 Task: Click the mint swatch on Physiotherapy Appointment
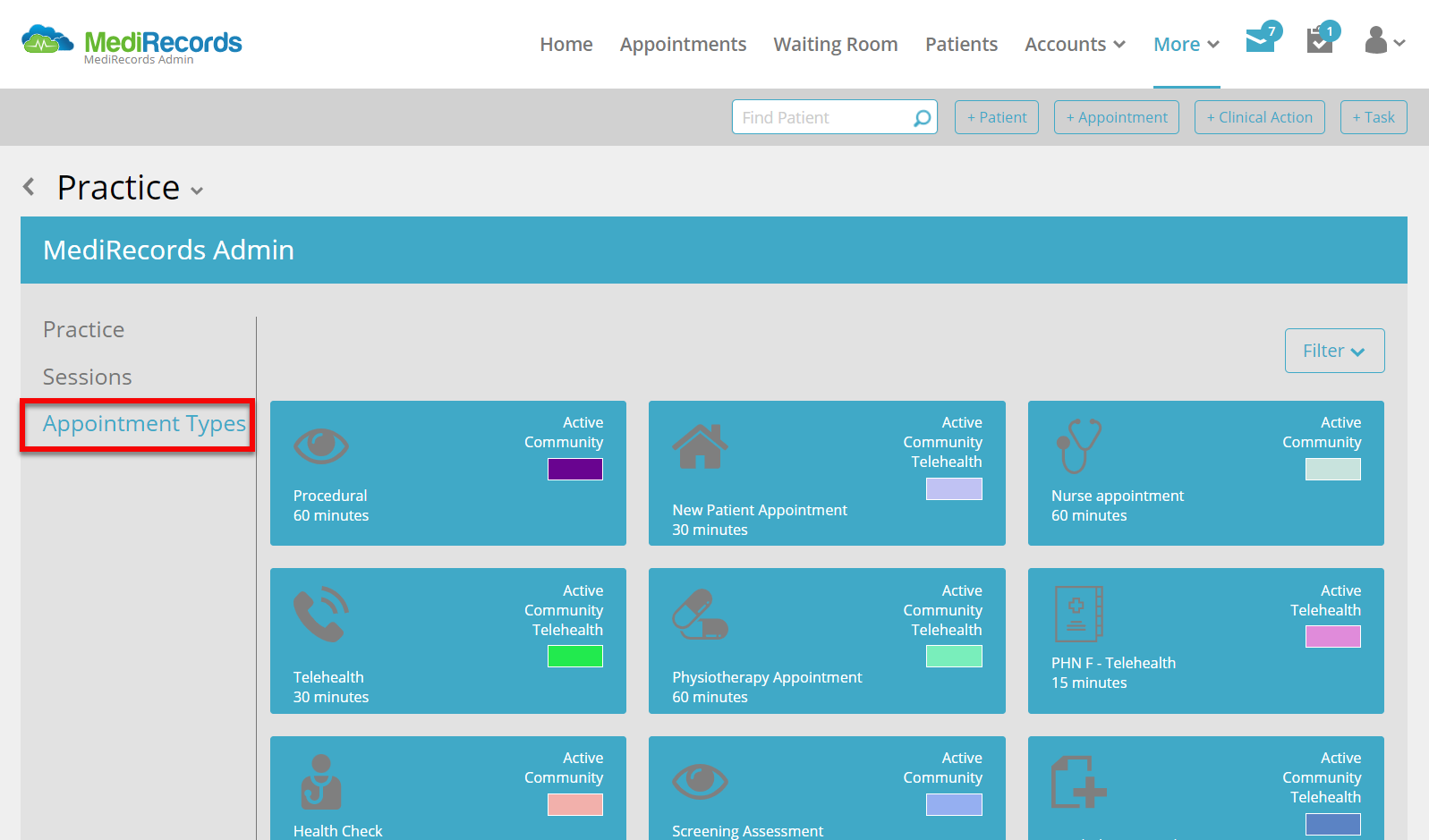click(954, 656)
